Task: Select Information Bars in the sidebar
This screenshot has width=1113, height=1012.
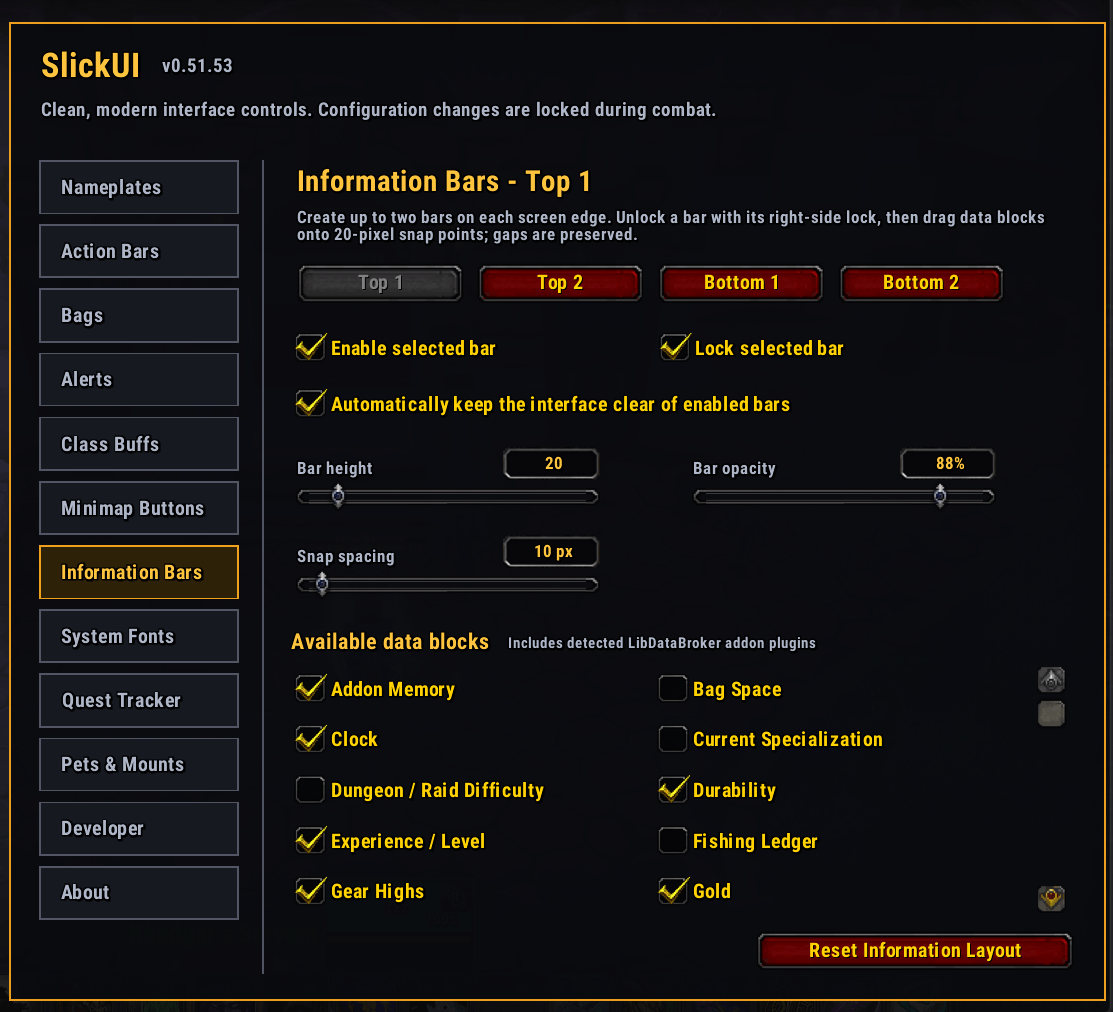Action: [x=139, y=572]
